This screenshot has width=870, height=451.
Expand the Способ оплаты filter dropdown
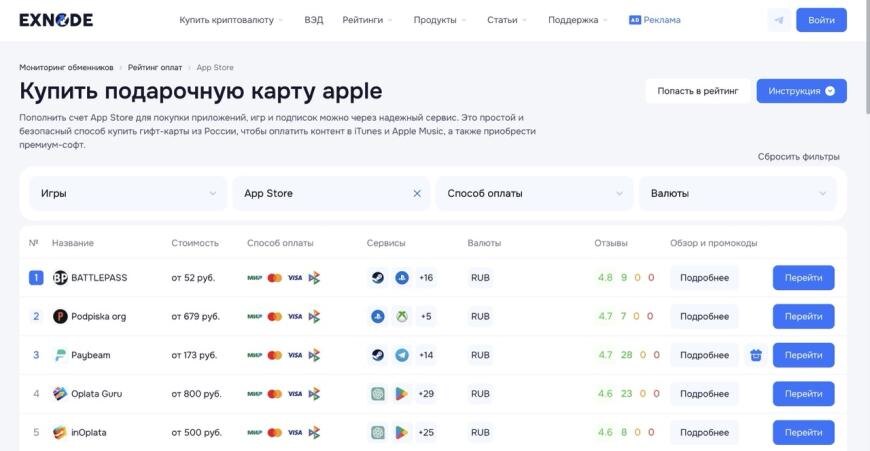pyautogui.click(x=534, y=194)
